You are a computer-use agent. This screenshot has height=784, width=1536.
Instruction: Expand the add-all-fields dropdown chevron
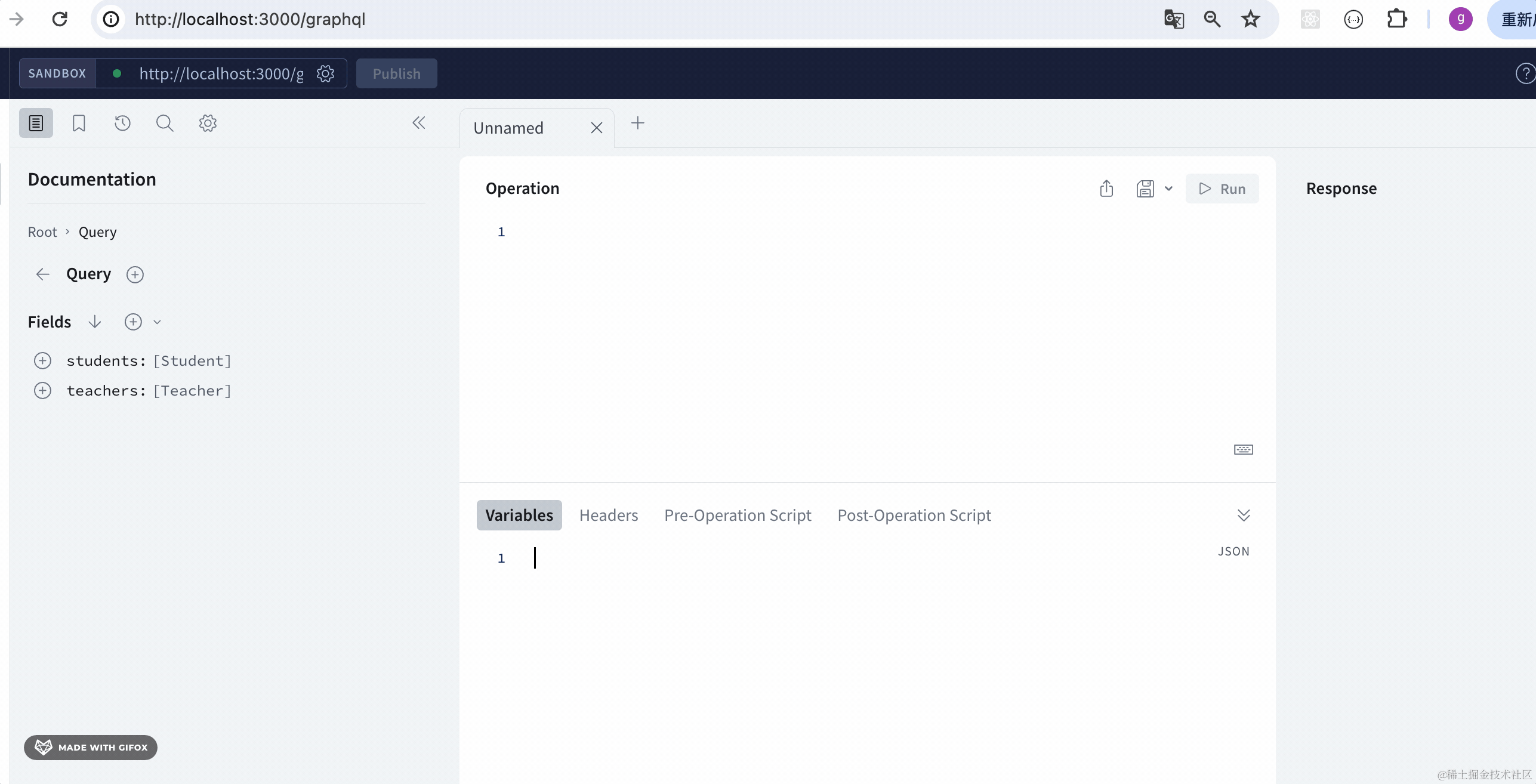click(157, 322)
